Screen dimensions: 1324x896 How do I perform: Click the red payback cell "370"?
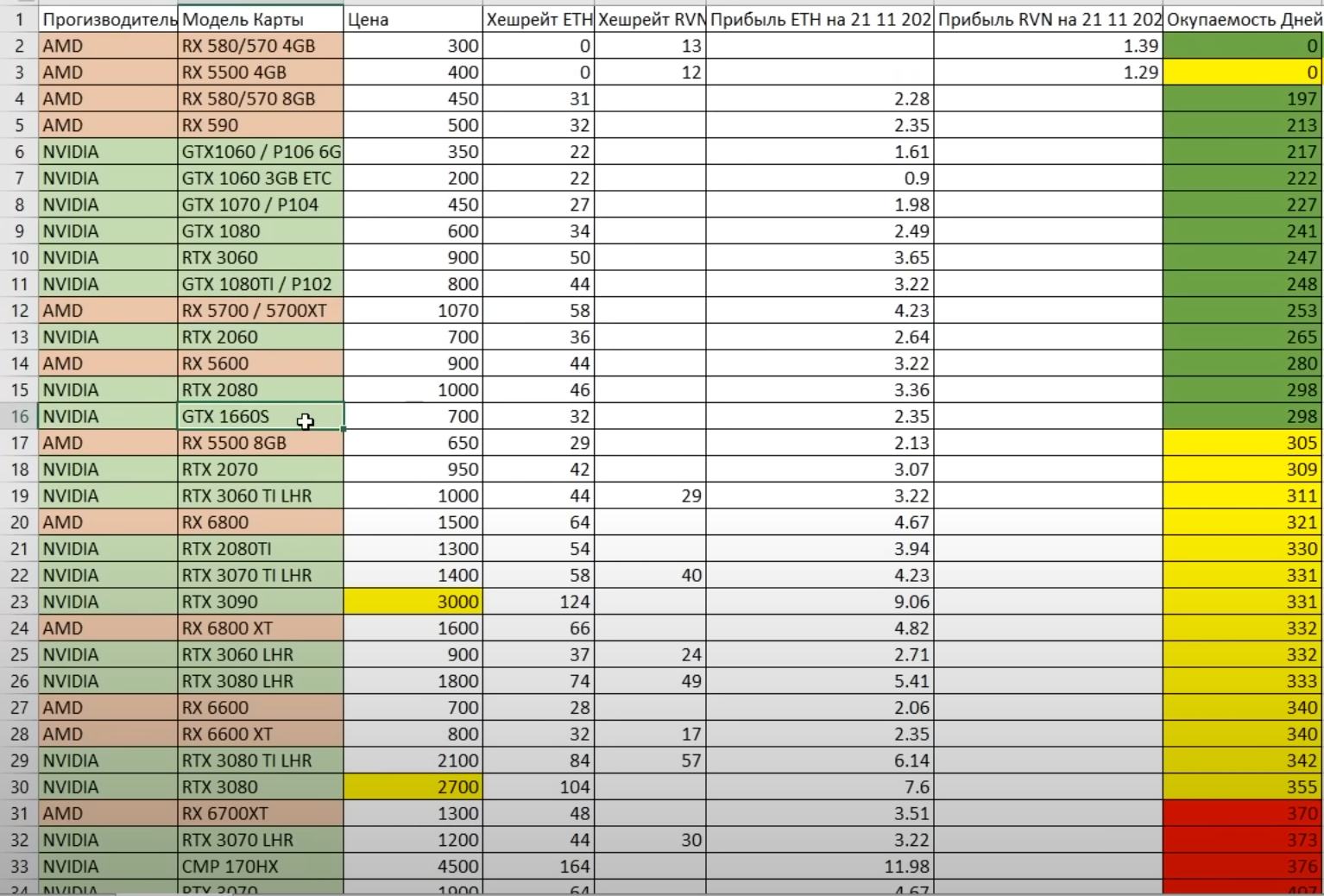(x=1244, y=813)
